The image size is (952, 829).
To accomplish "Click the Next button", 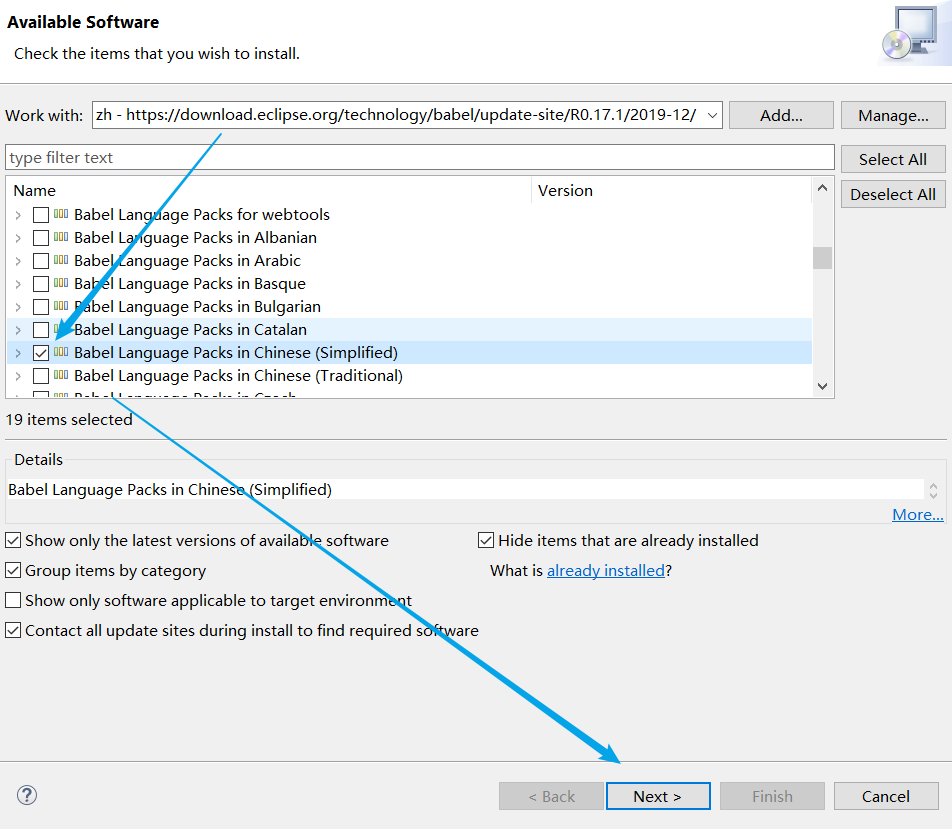I will tap(657, 796).
